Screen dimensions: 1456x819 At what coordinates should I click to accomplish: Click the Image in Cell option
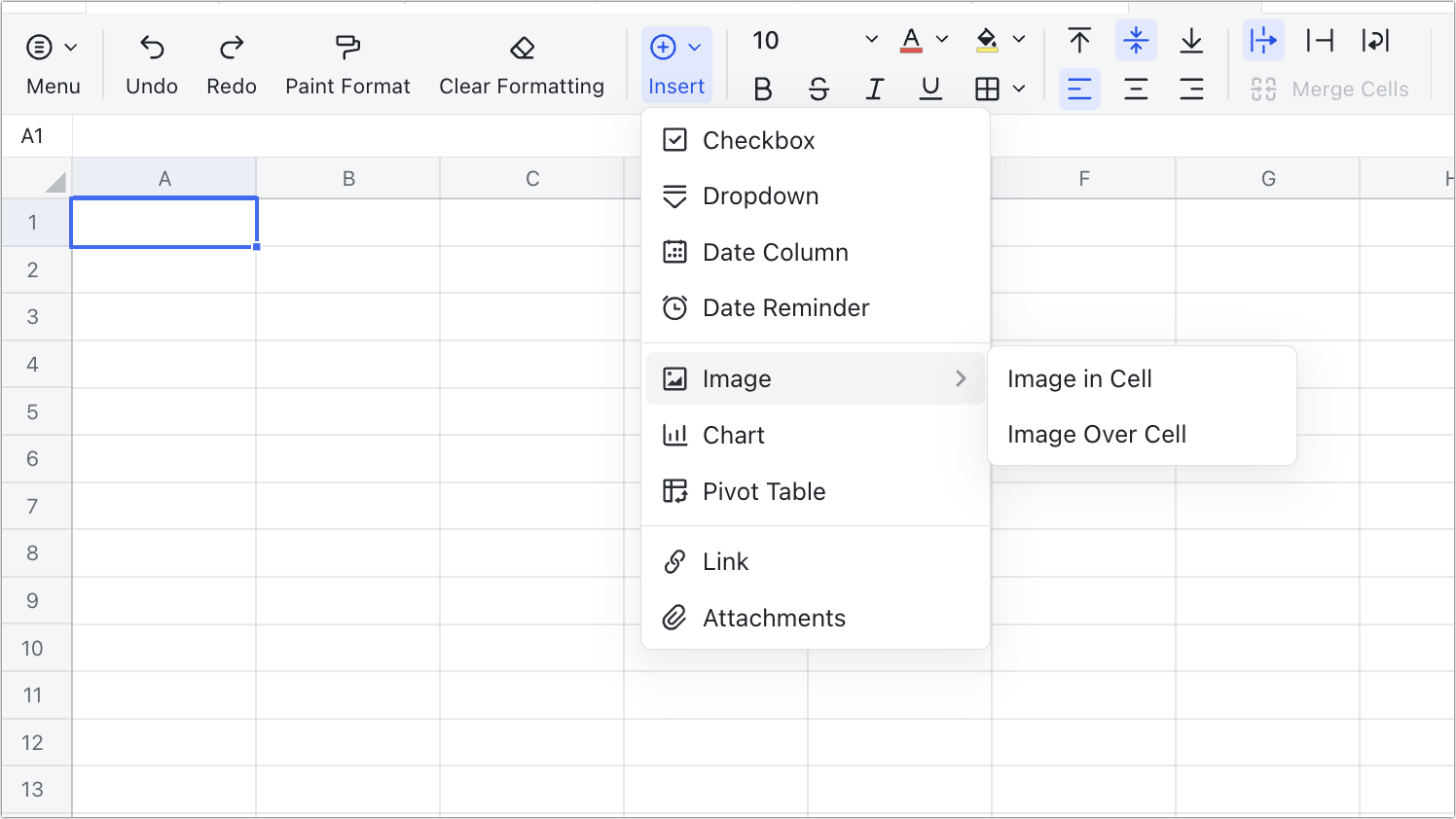click(x=1080, y=379)
